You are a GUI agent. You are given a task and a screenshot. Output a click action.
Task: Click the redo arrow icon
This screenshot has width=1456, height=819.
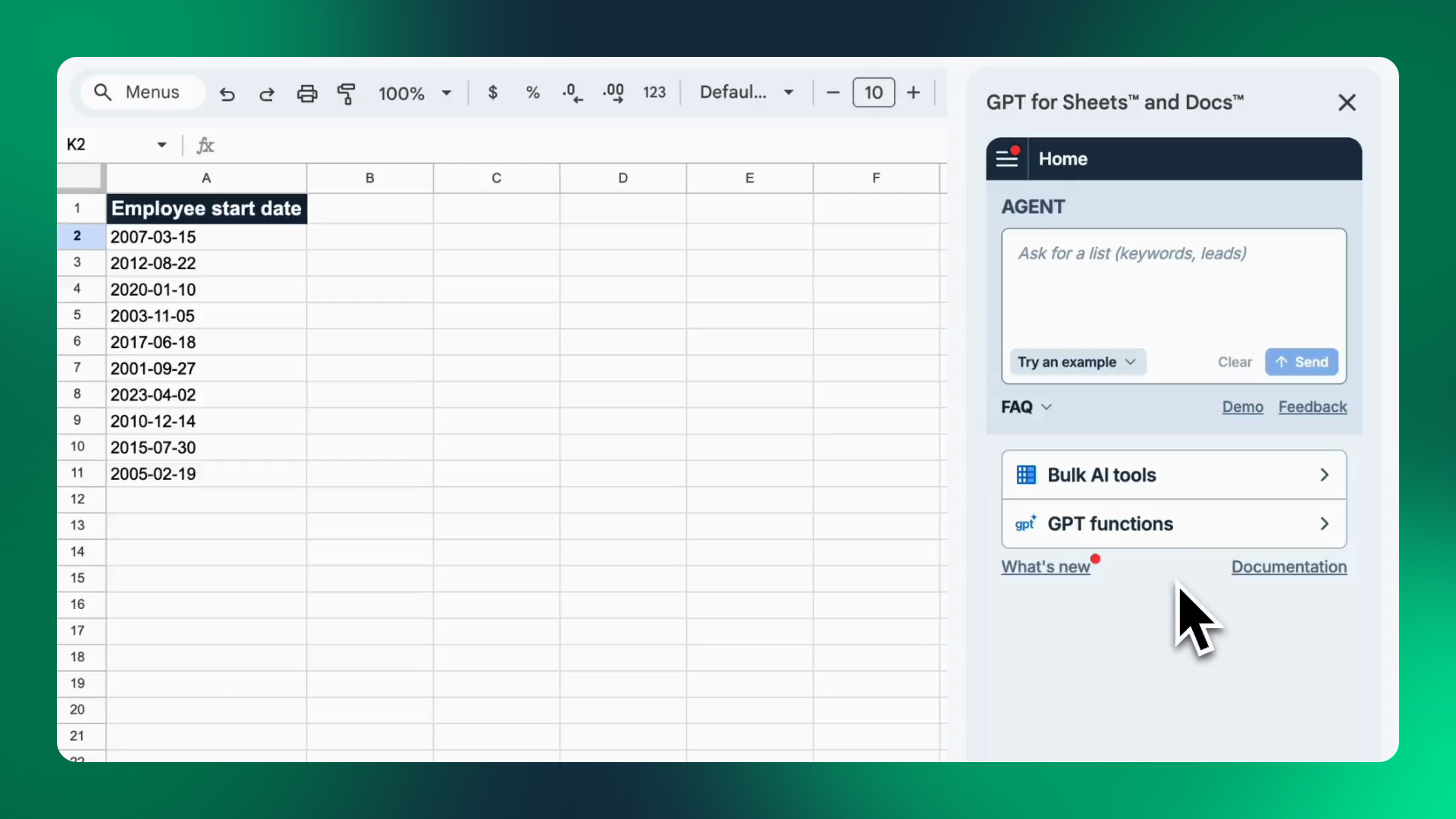coord(266,93)
